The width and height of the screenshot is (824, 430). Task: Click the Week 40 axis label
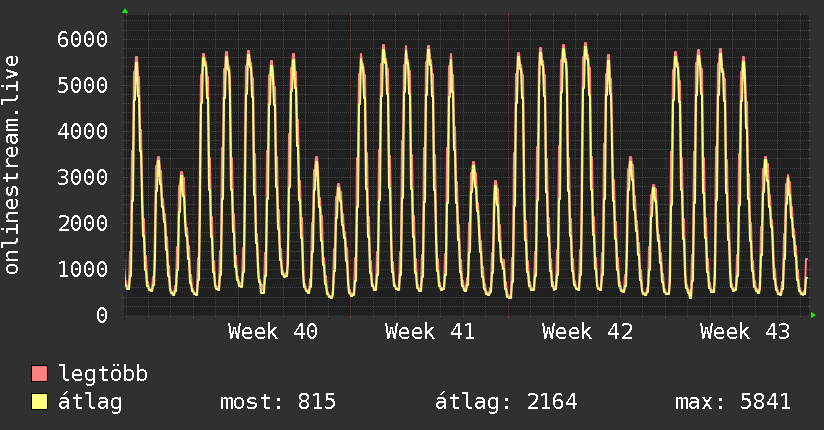tap(273, 332)
